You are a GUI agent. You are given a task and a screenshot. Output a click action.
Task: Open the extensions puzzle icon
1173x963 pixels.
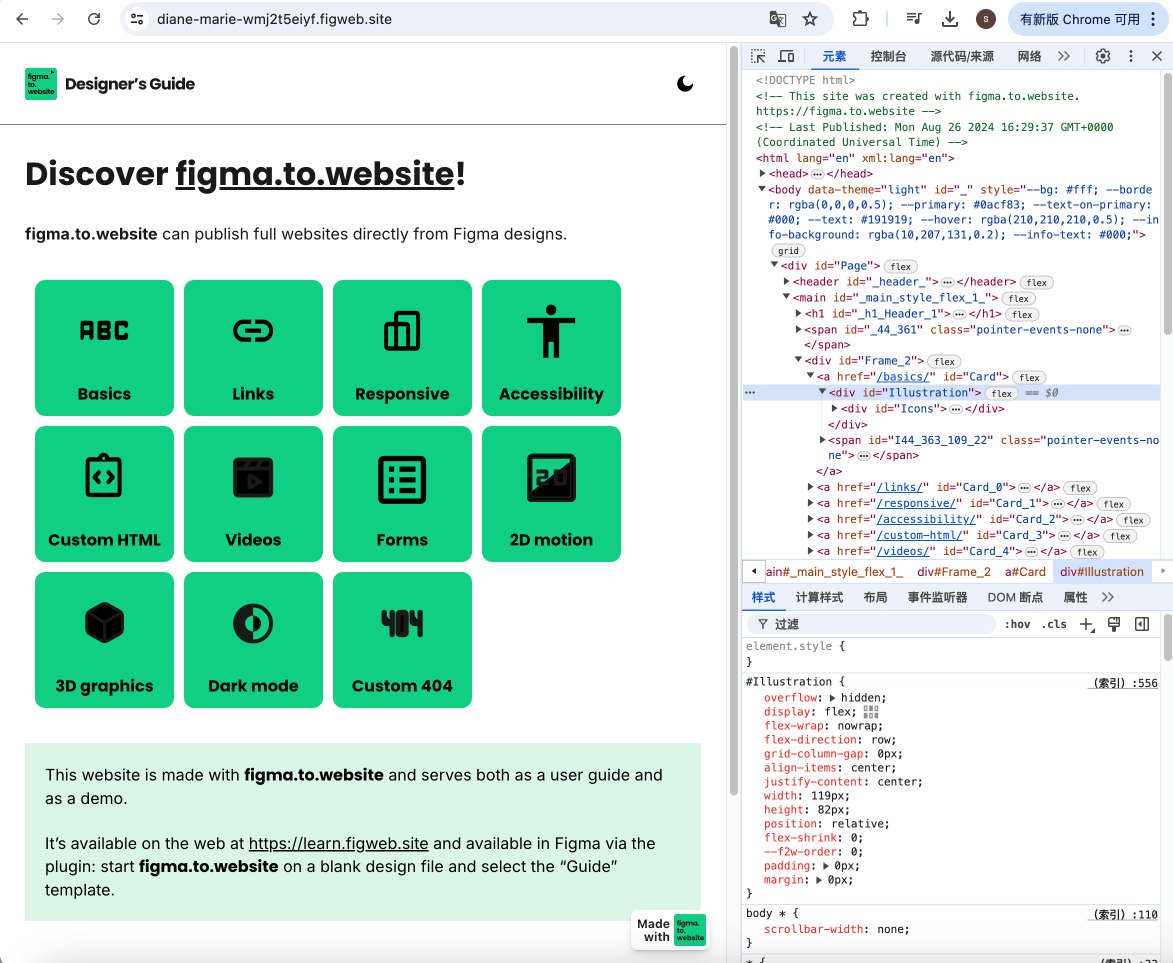(x=861, y=18)
